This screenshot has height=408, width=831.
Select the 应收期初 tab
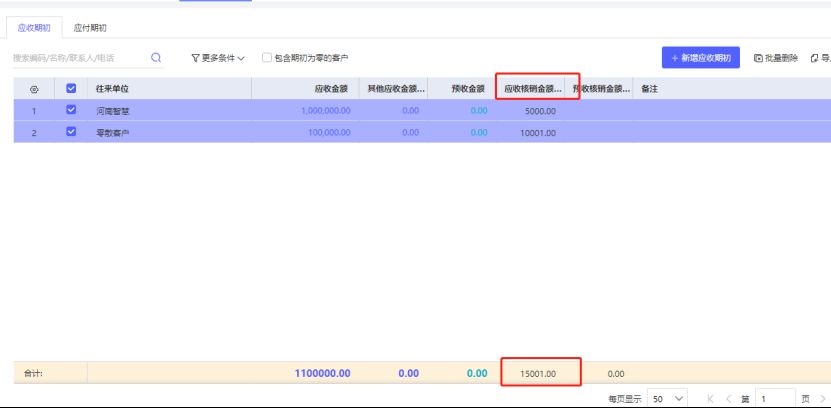tap(35, 27)
